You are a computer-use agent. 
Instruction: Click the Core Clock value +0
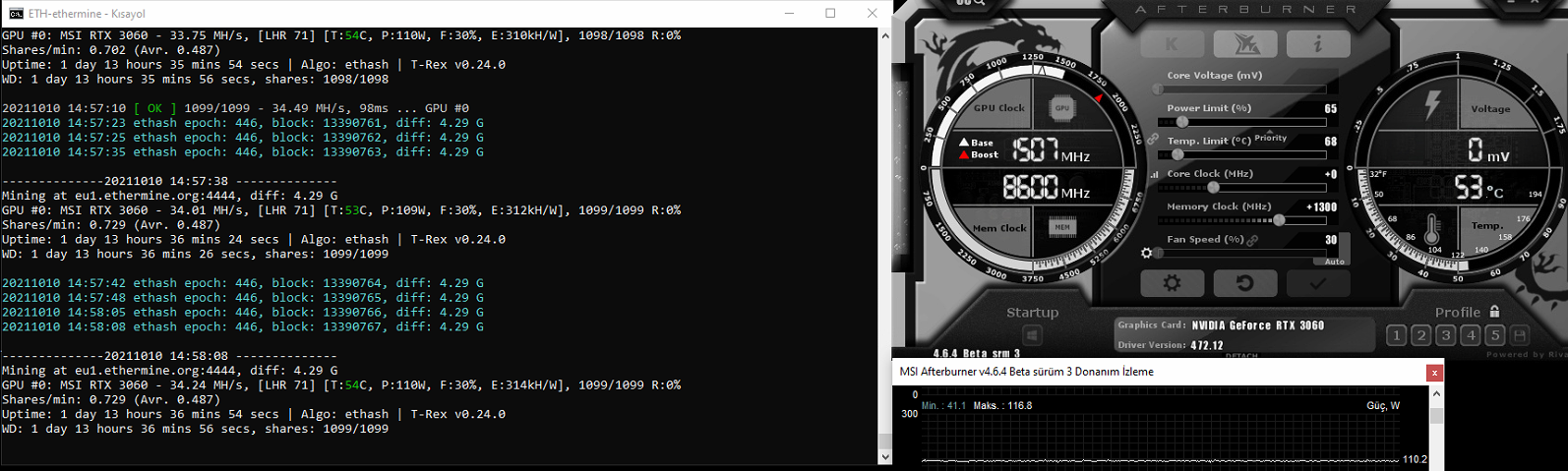click(1330, 174)
